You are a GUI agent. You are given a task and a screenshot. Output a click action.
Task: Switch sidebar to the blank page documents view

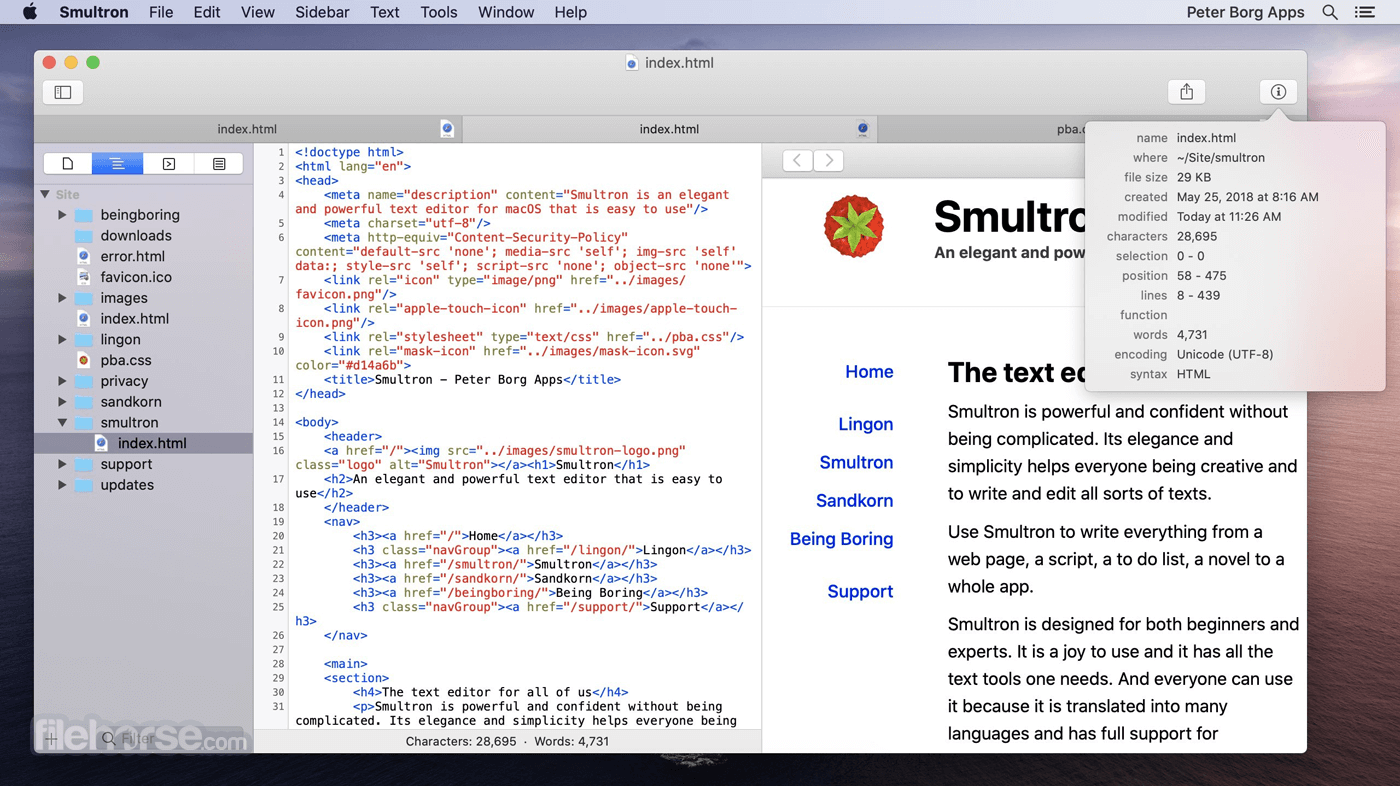point(68,164)
